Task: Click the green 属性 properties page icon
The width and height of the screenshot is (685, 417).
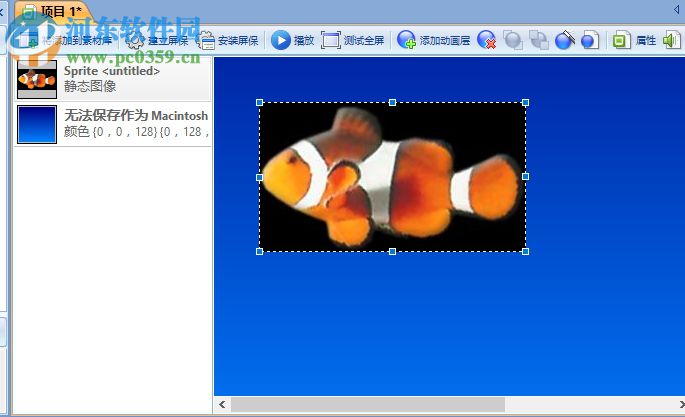Action: click(621, 40)
